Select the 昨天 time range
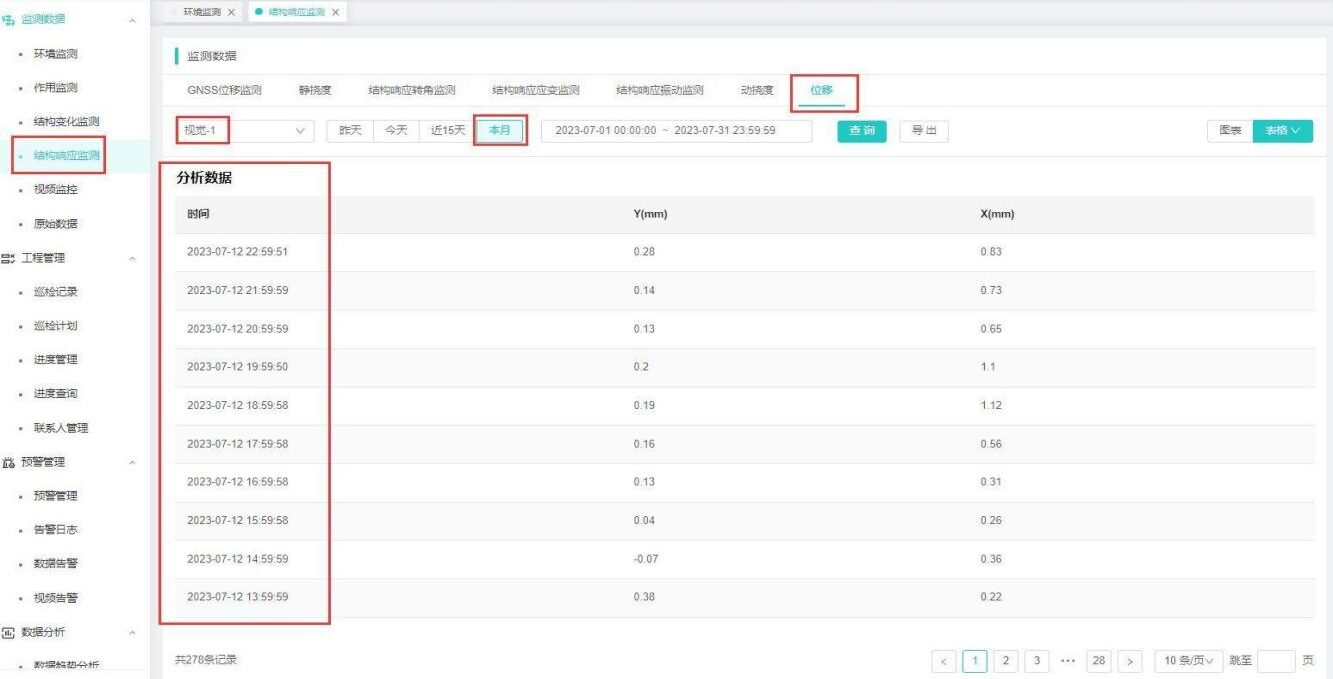The image size is (1333, 679). pyautogui.click(x=349, y=132)
